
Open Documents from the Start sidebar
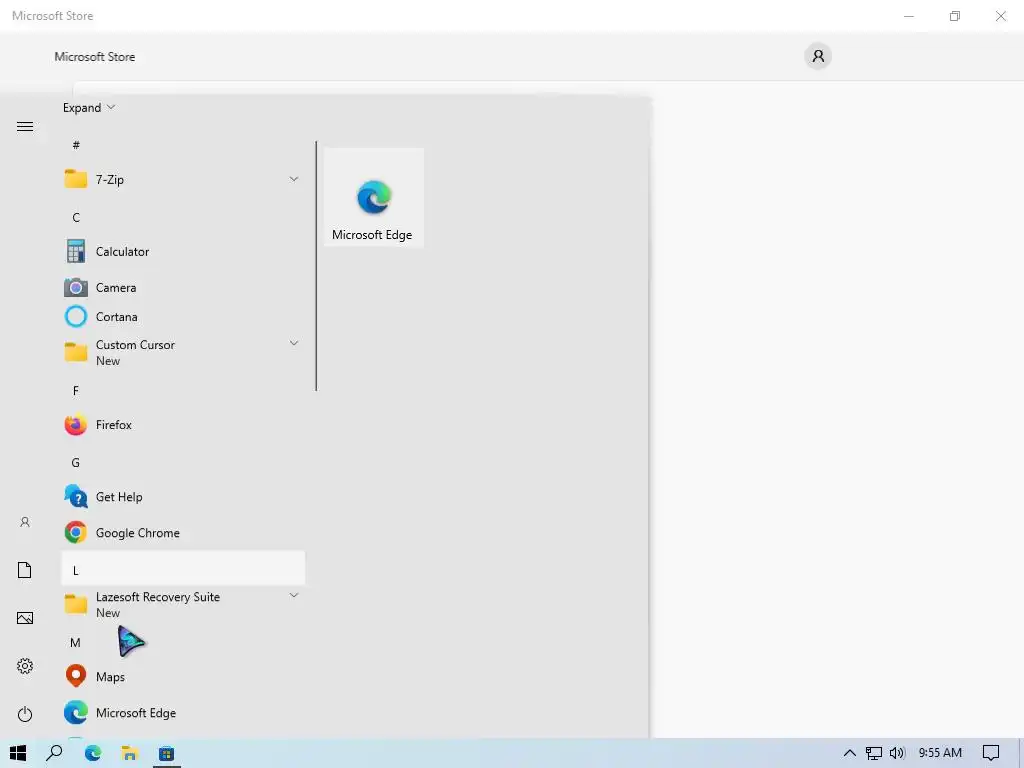tap(25, 570)
